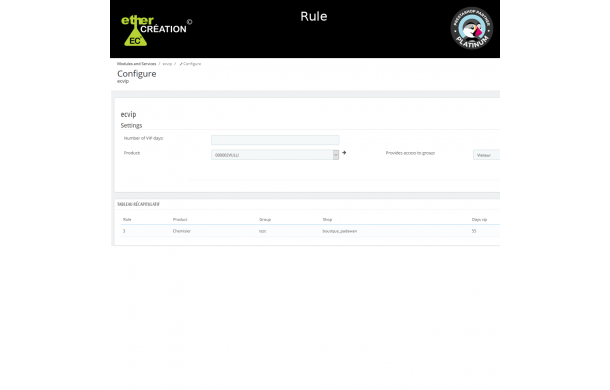Click the TABLEAU RÉCAPITULATIF panel heading

[138, 204]
